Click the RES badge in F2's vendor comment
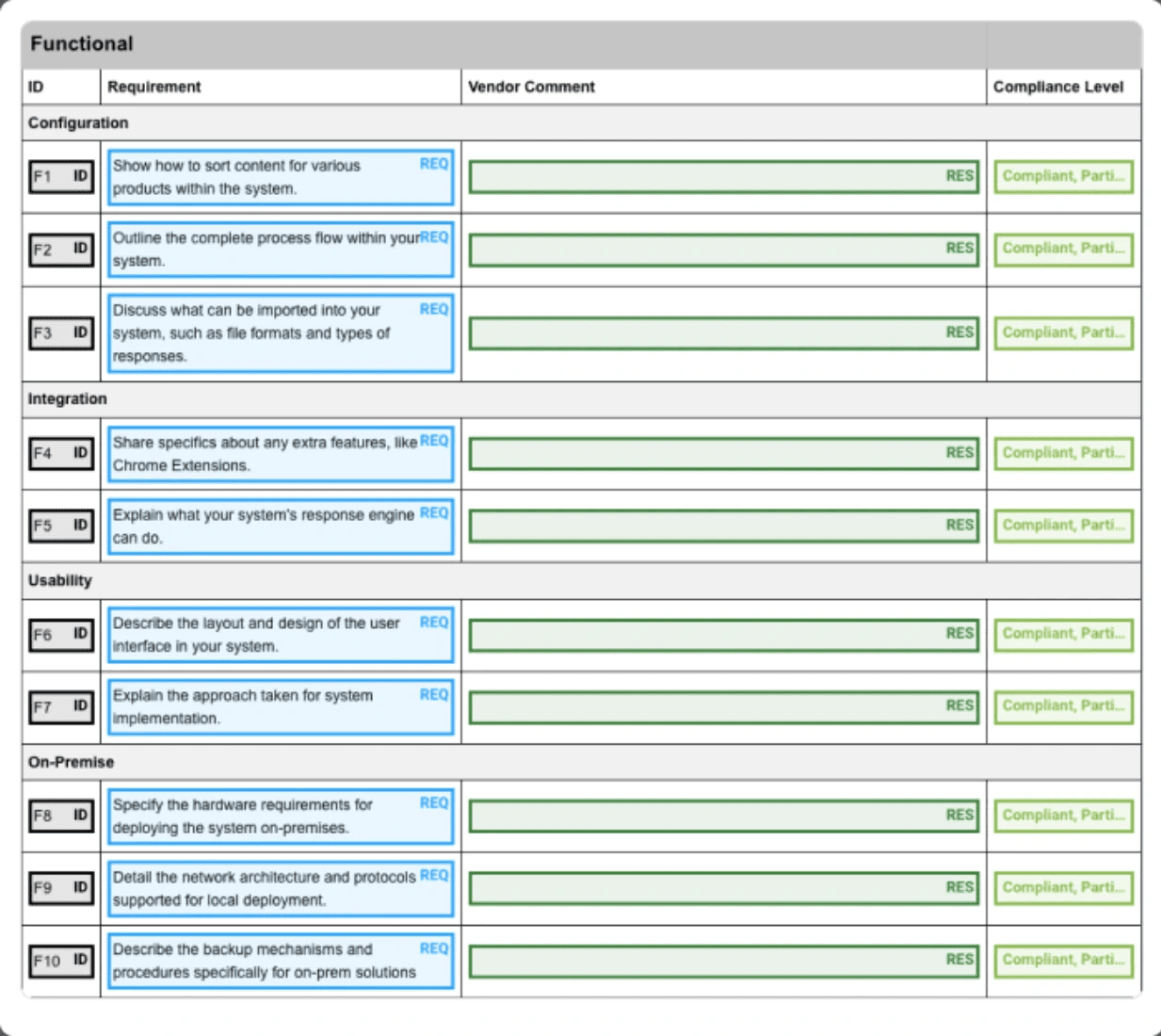This screenshot has width=1161, height=1036. pos(959,249)
